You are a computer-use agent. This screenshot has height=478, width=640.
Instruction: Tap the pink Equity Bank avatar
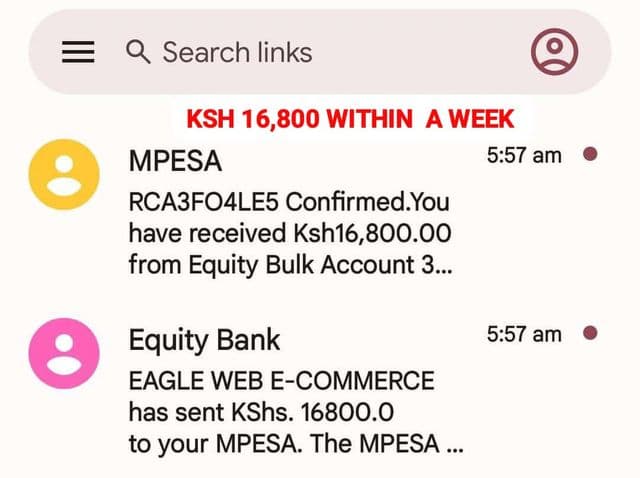click(x=65, y=353)
